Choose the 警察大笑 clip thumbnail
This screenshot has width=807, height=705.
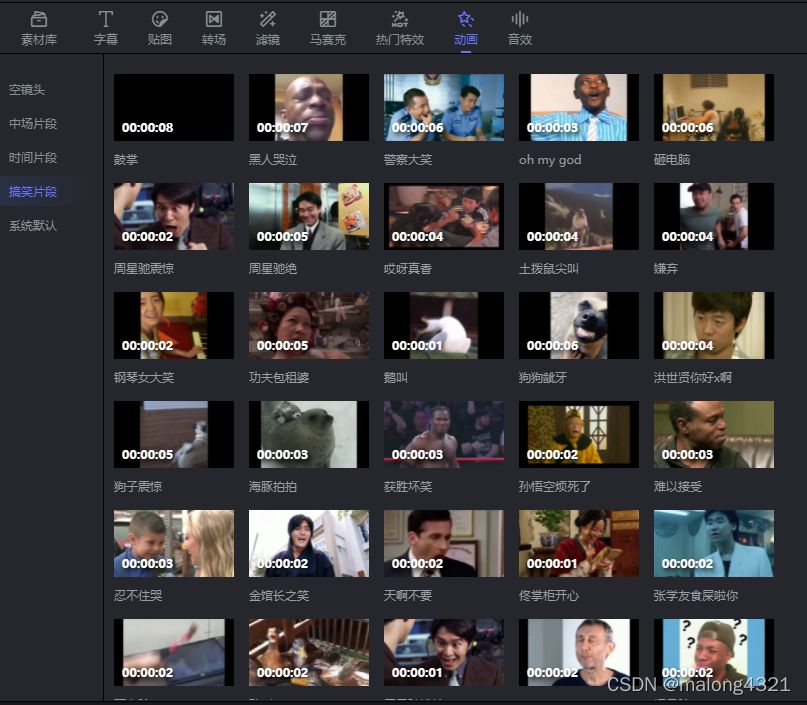coord(444,108)
